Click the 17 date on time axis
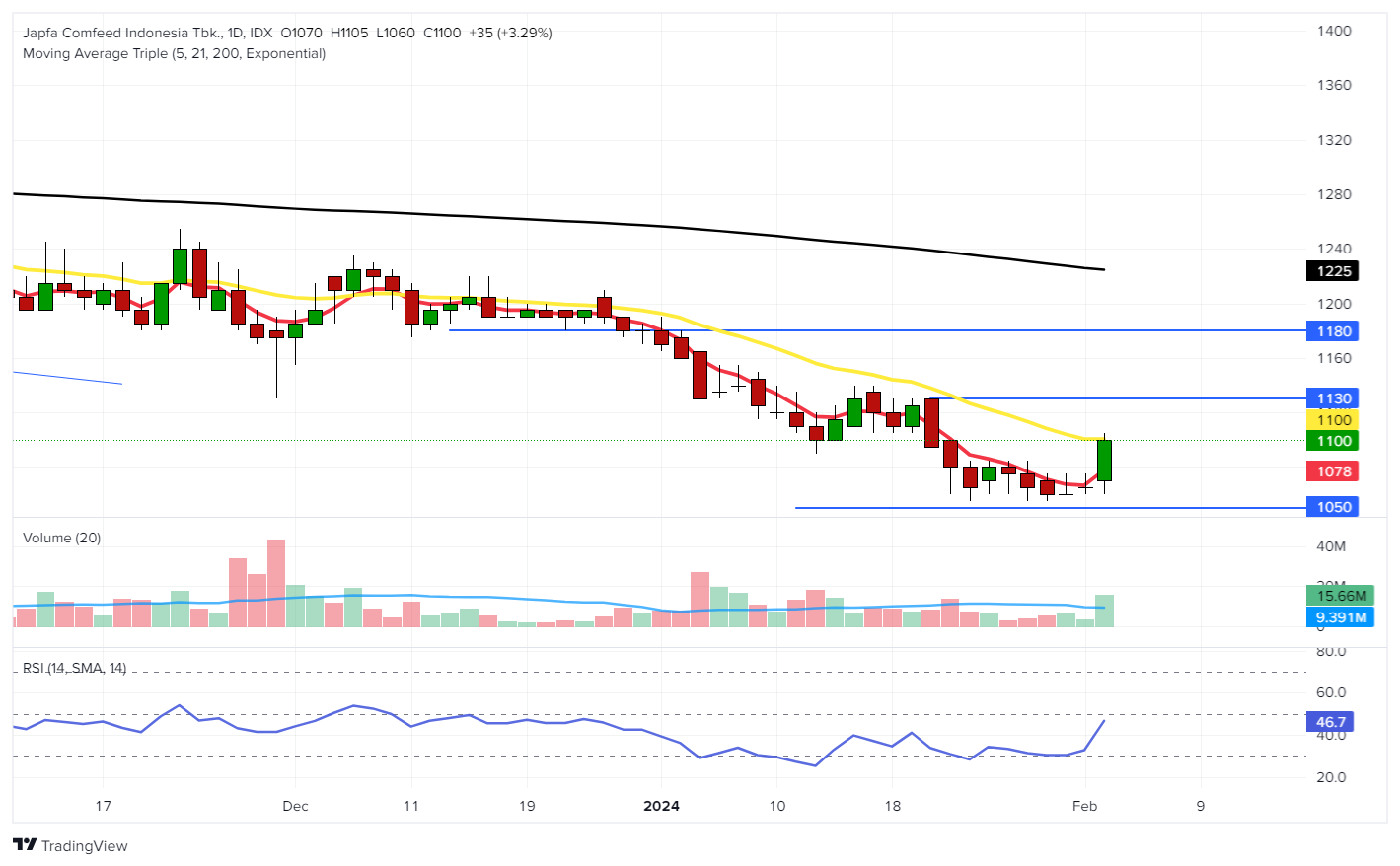Screen dimensions: 1400x866 point(103,806)
